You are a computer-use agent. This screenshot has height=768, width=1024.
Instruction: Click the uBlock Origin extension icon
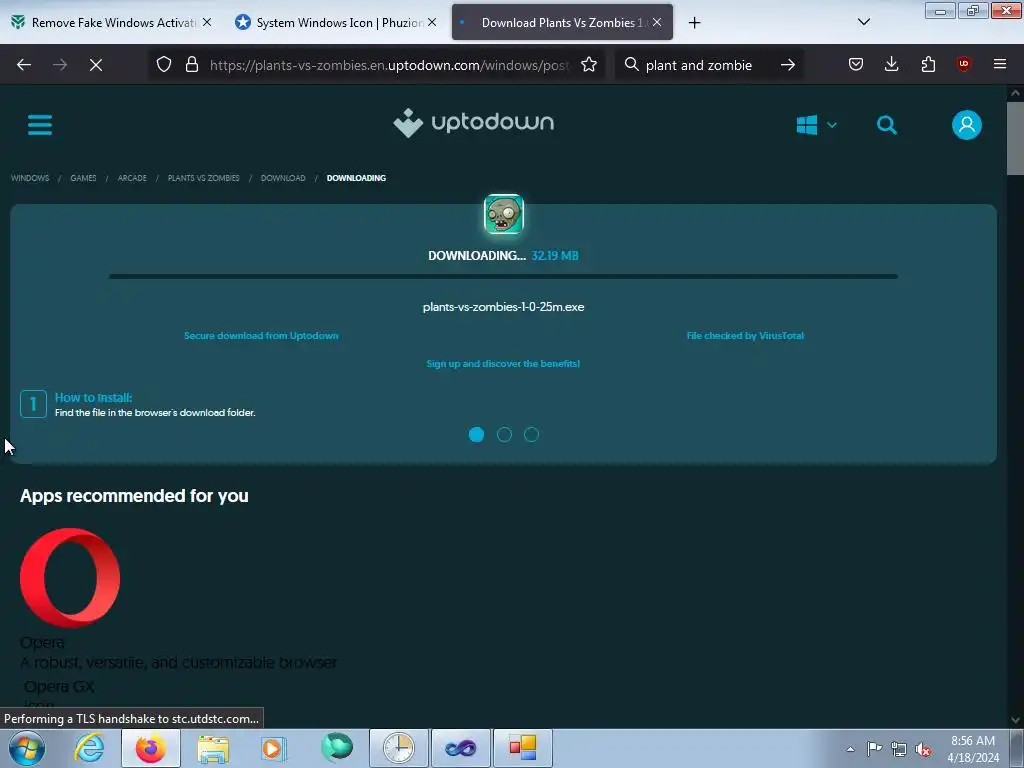(964, 64)
